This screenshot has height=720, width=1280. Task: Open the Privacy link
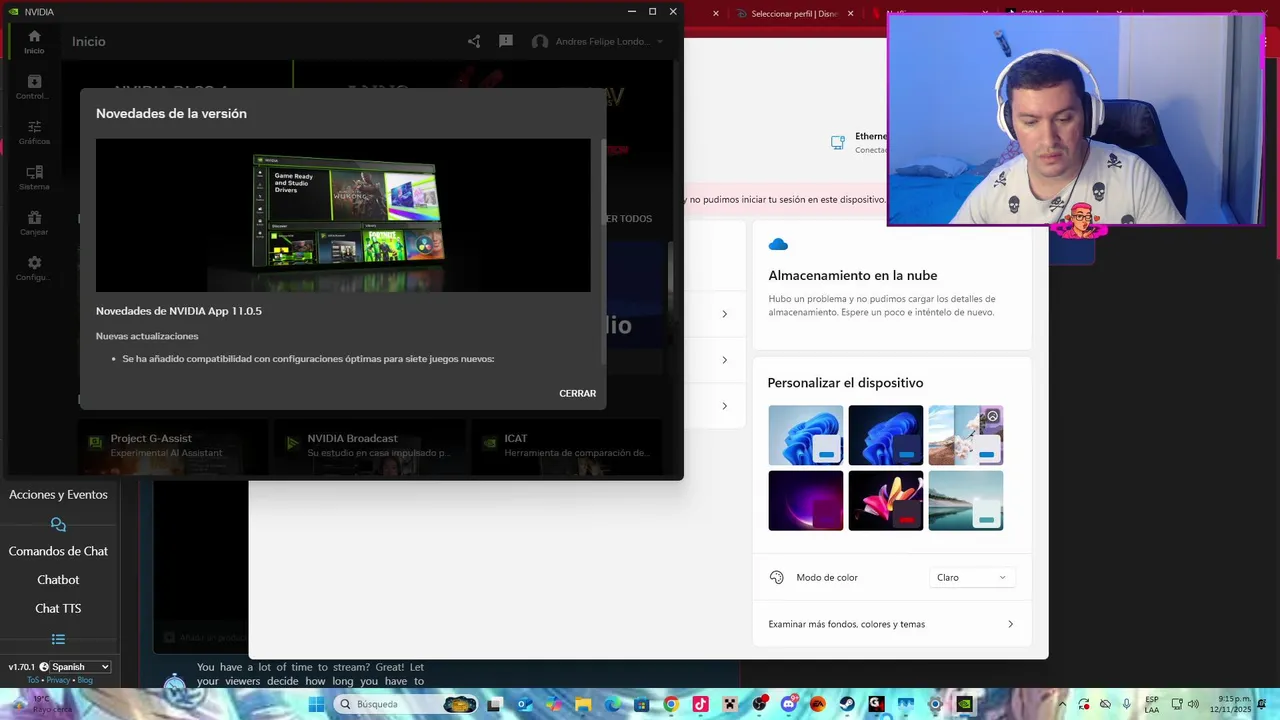[x=58, y=680]
